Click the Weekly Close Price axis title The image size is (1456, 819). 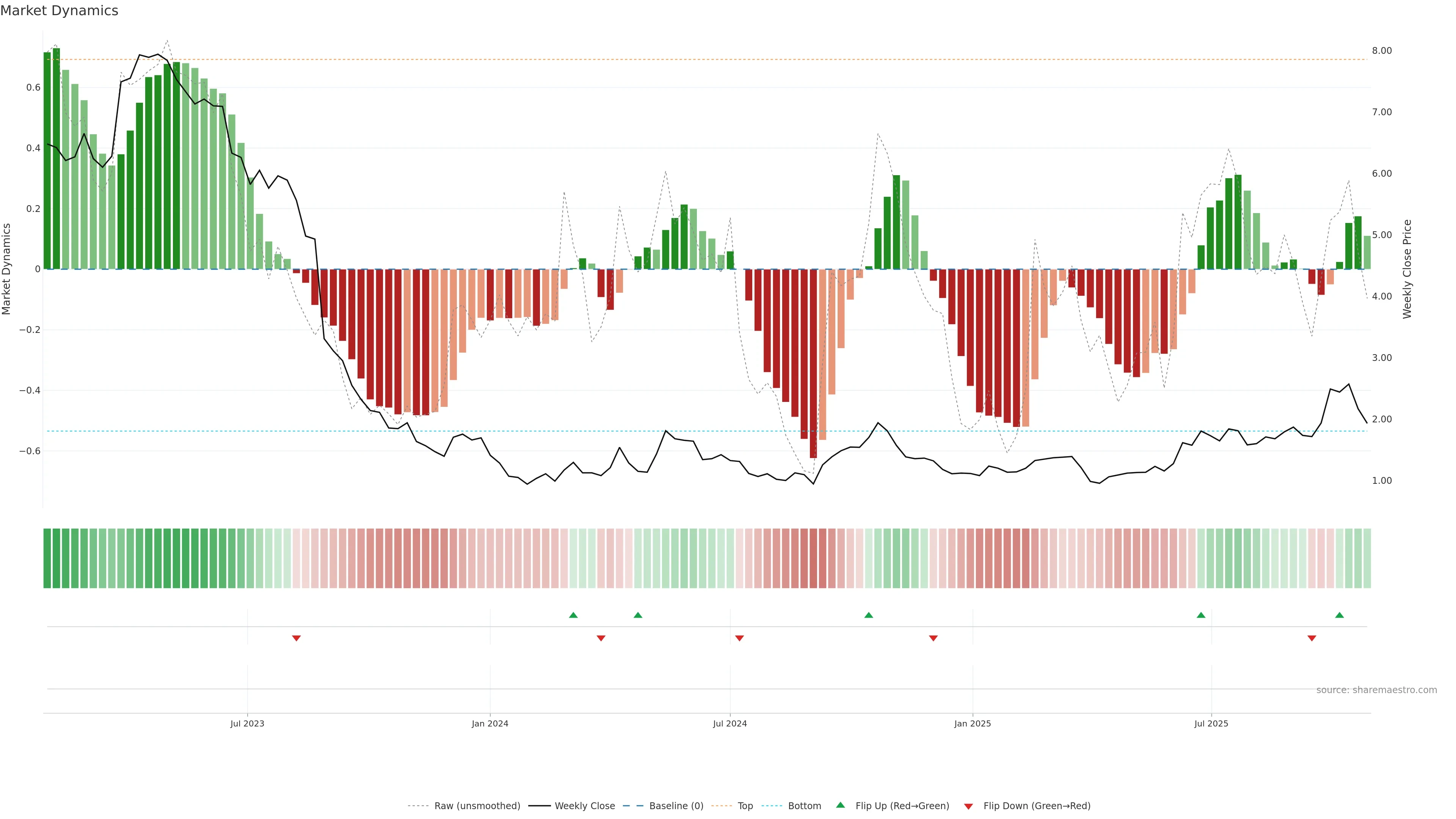(1407, 269)
